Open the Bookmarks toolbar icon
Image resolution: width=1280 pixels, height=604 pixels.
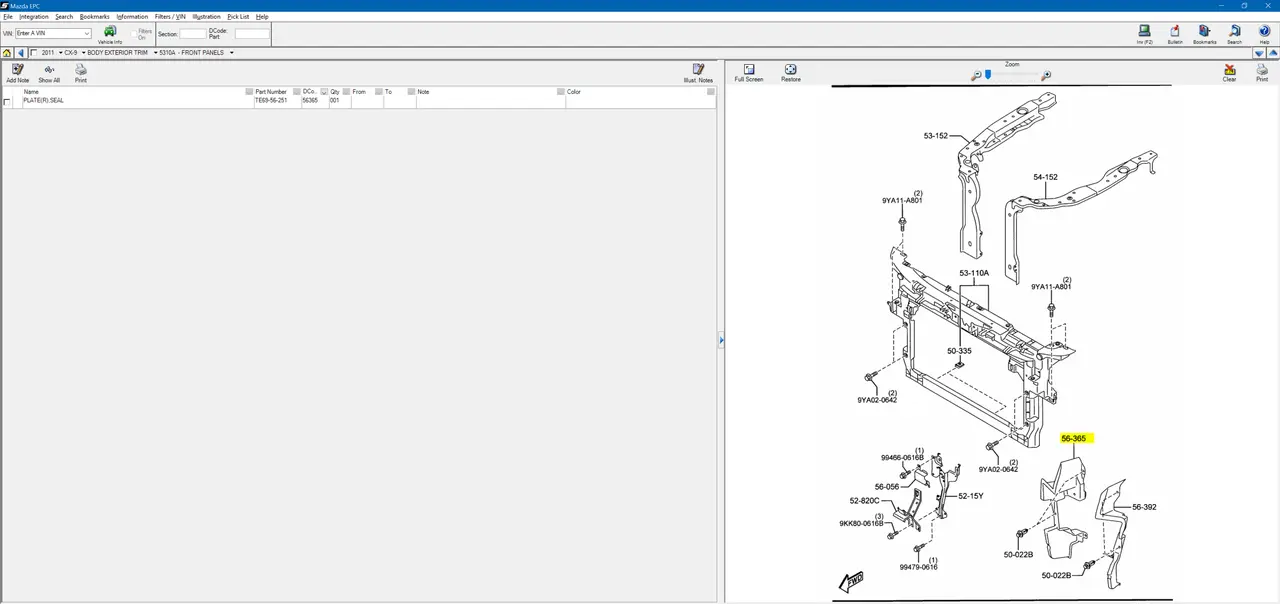(x=1205, y=32)
